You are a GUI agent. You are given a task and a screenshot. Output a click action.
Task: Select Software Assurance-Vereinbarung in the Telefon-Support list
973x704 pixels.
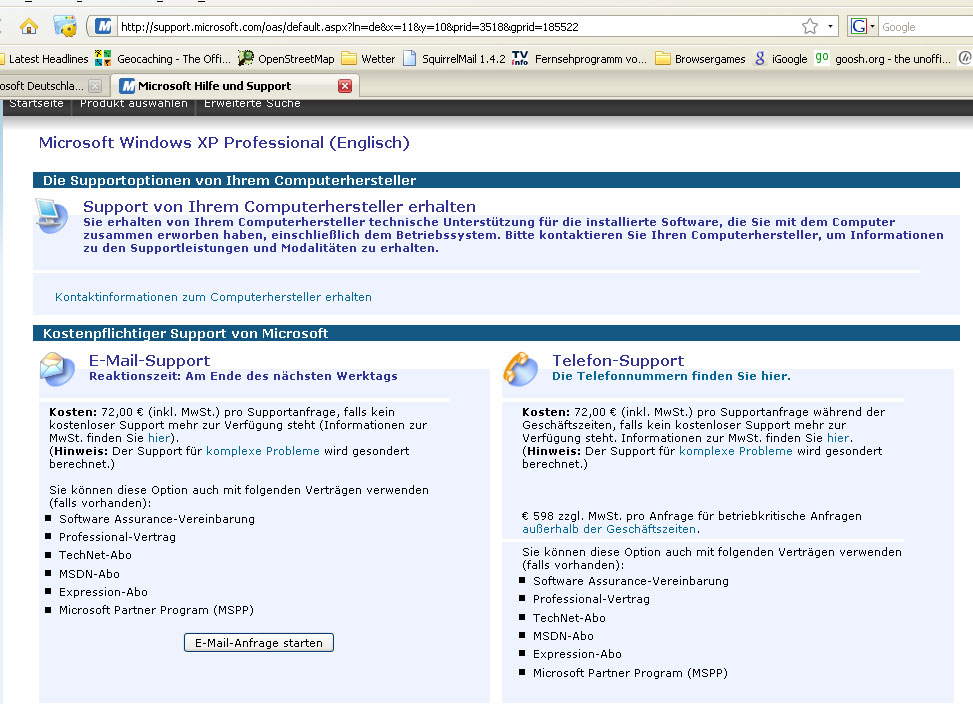tap(631, 581)
